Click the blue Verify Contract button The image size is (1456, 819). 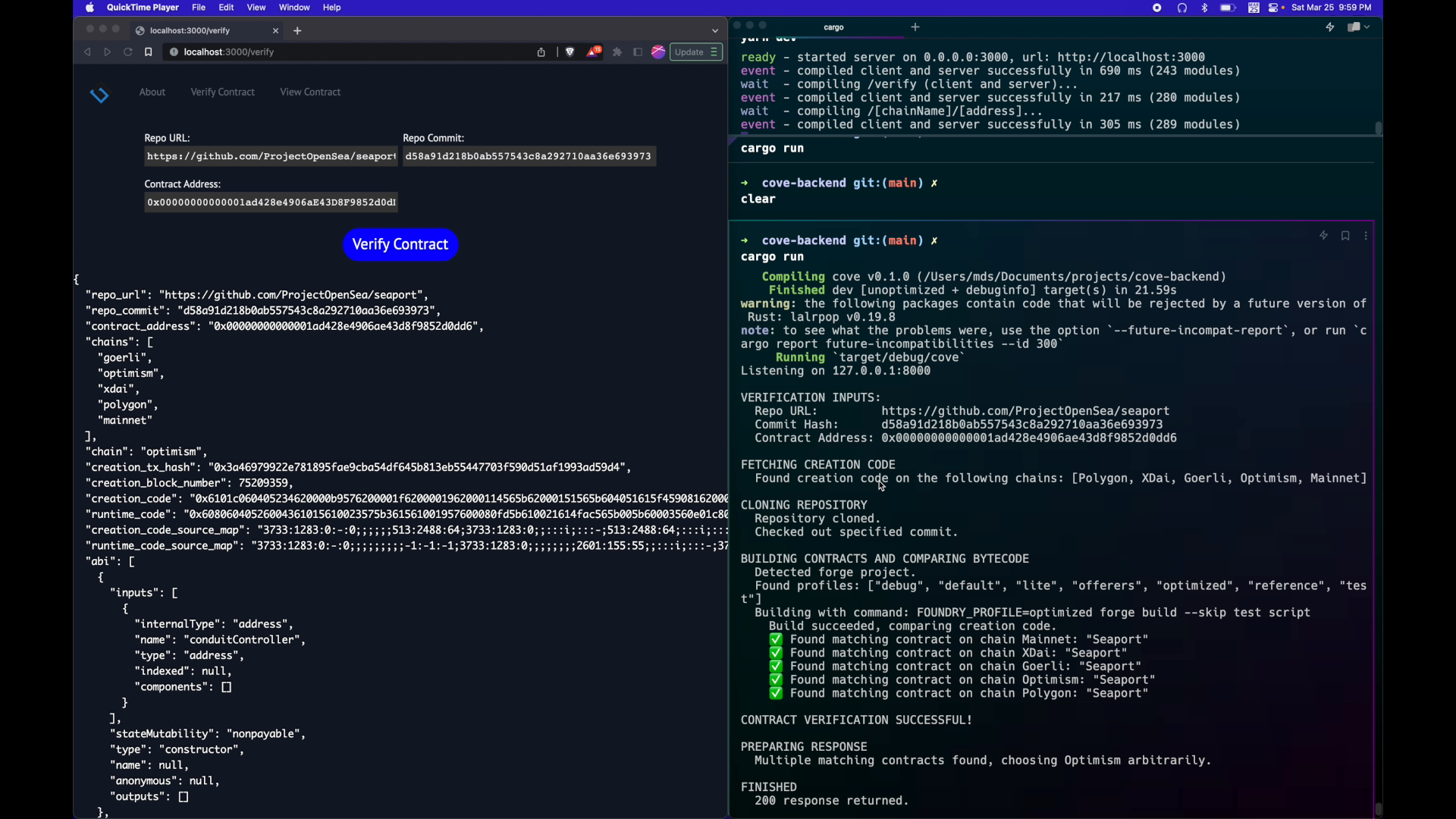tap(400, 244)
